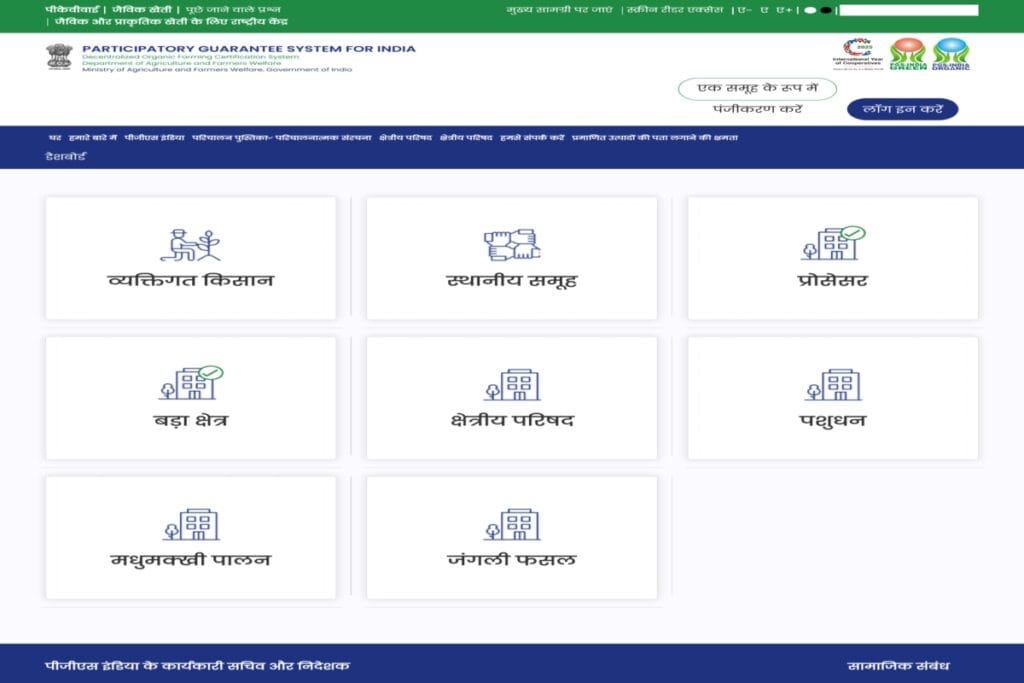
Task: Click the search field in top bar
Action: (x=908, y=10)
